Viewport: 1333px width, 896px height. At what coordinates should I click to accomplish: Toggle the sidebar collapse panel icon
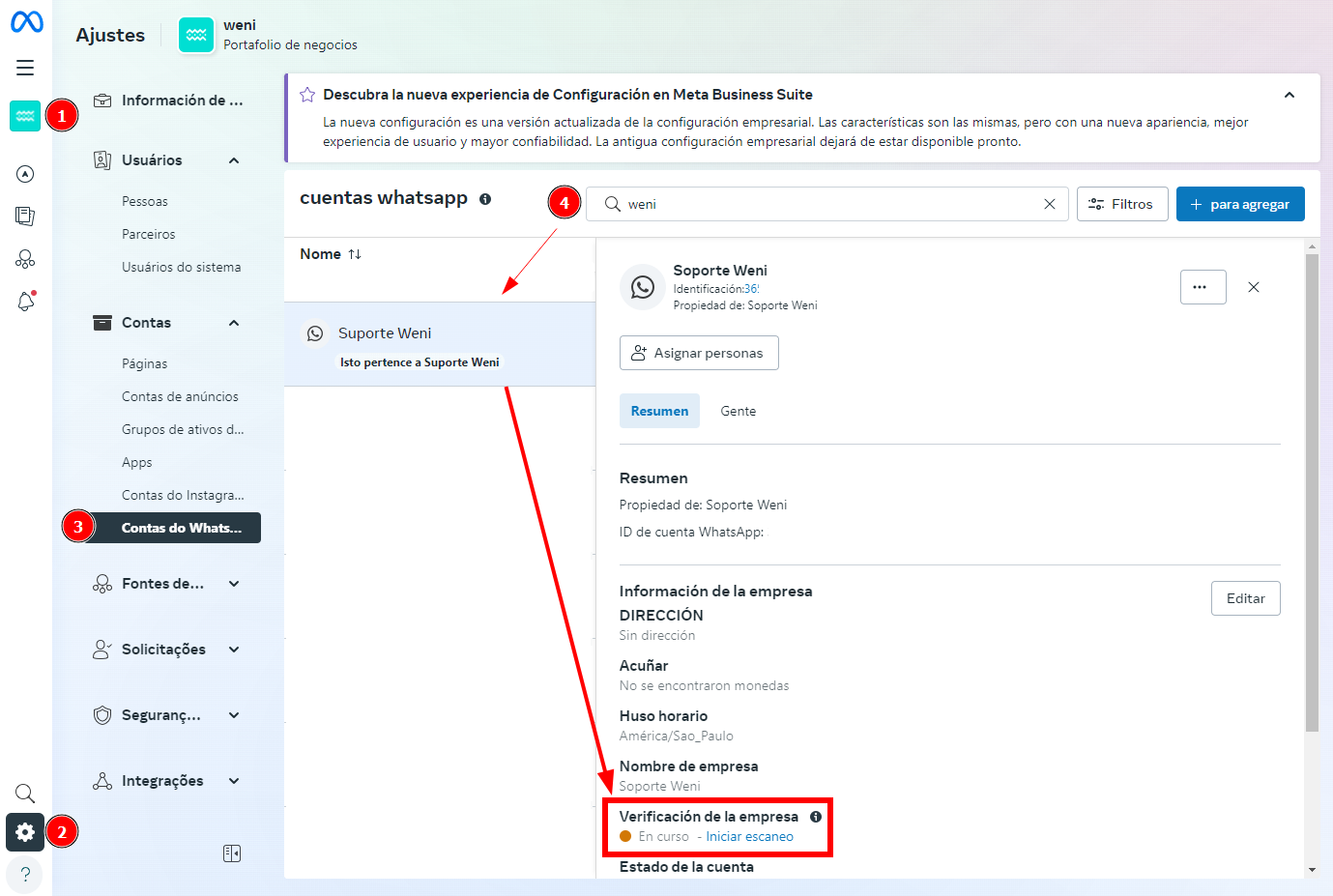232,853
